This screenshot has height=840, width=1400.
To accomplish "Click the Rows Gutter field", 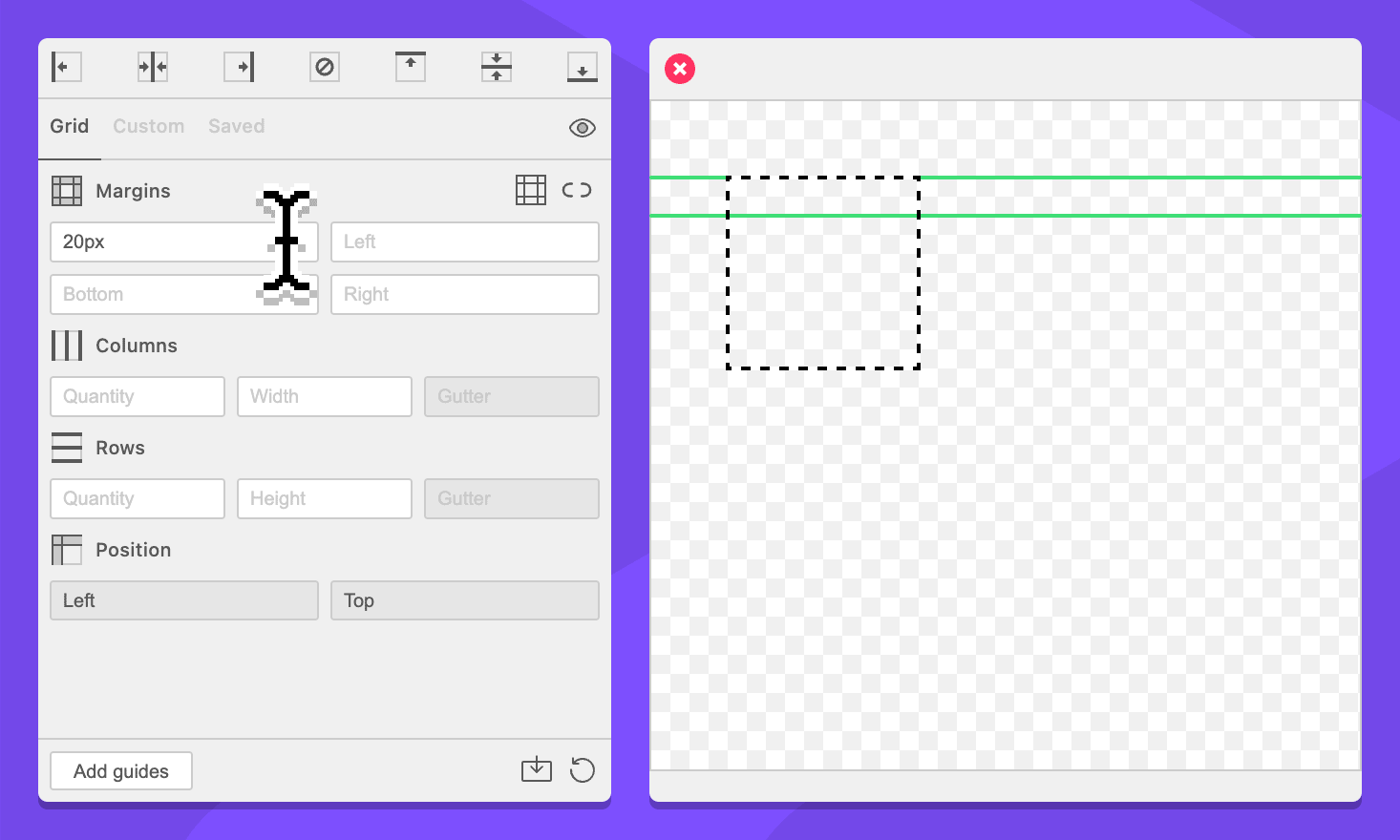I will (512, 499).
